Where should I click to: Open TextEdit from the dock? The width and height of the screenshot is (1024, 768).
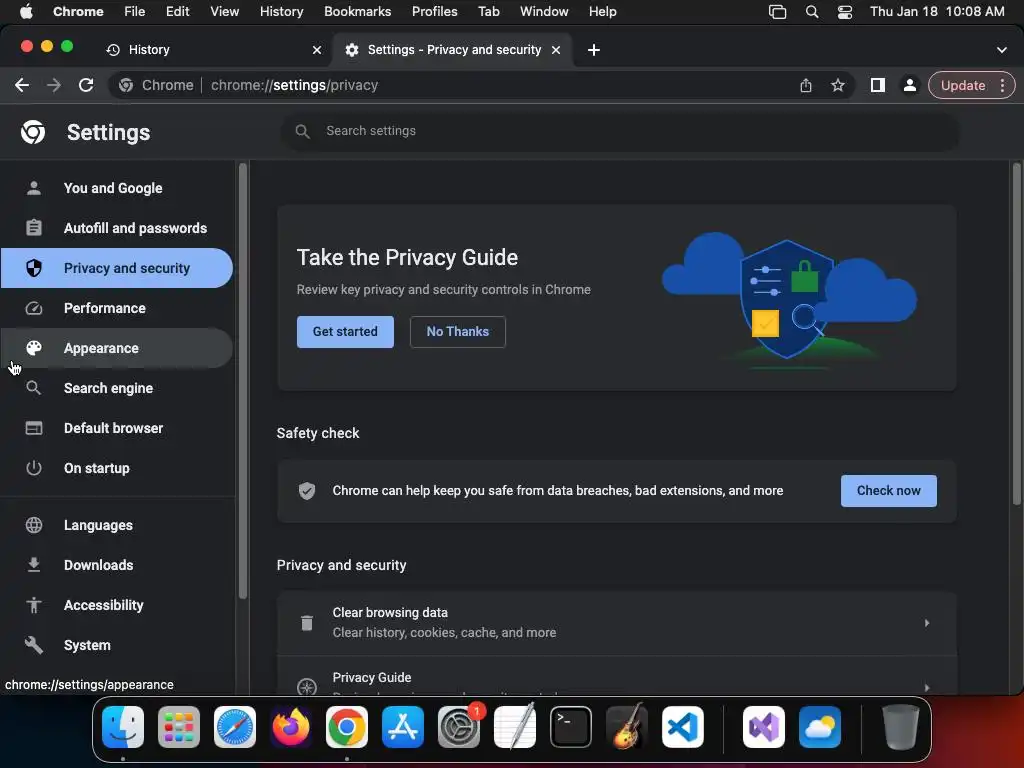point(515,727)
